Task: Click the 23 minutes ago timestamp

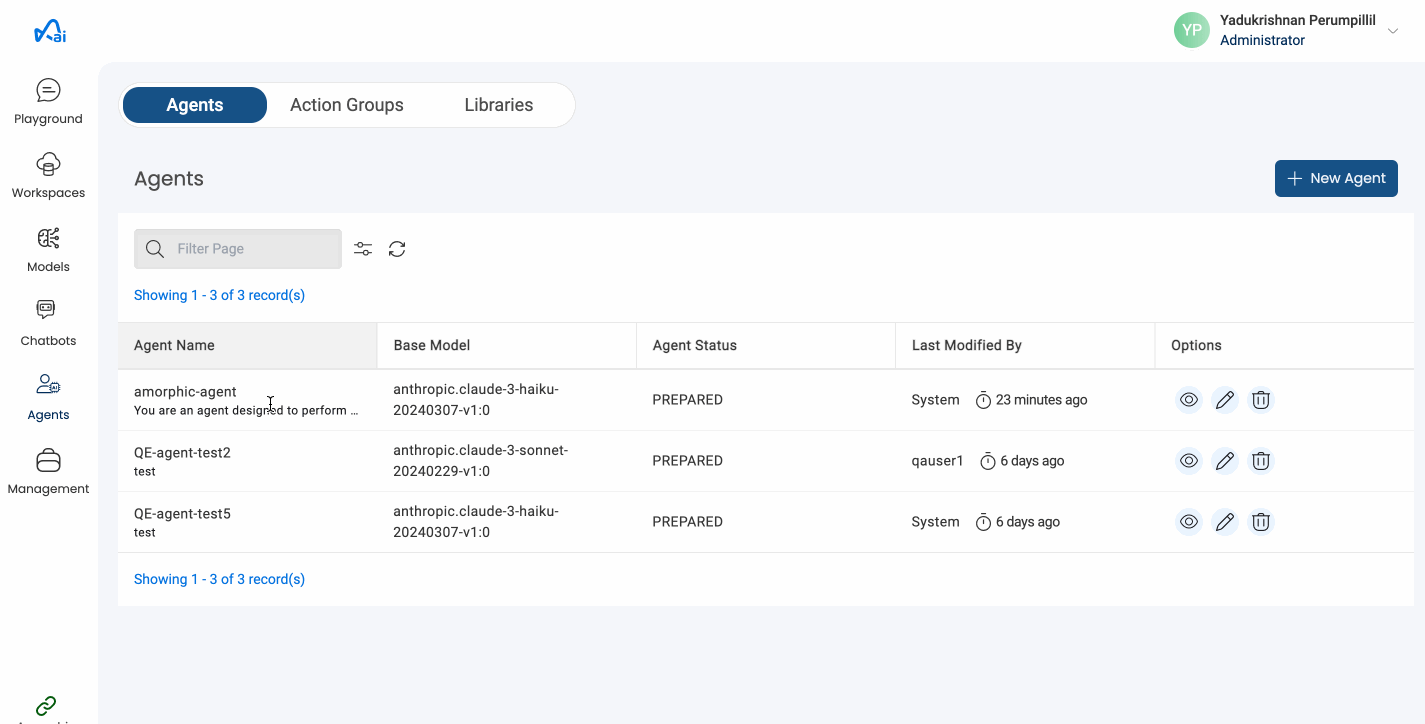Action: pyautogui.click(x=1041, y=400)
